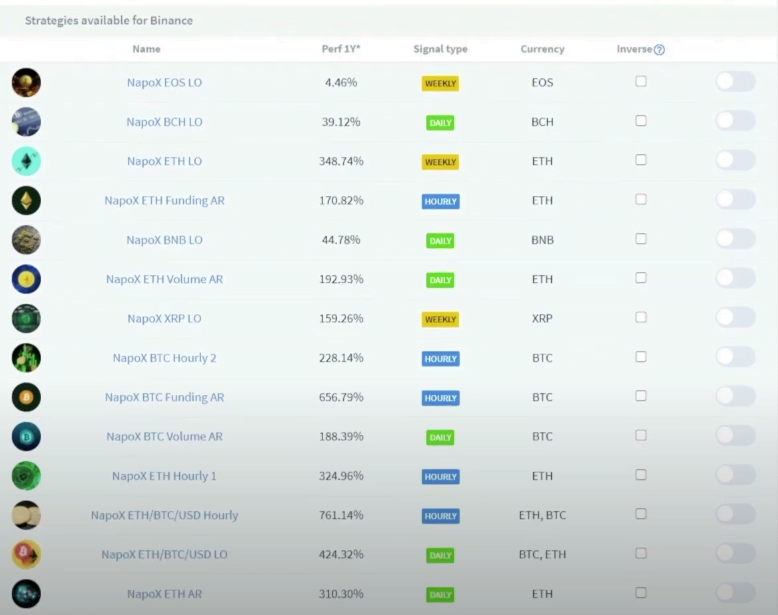Image resolution: width=778 pixels, height=615 pixels.
Task: Check Inverse box for NapoX BCH LO
Action: click(x=641, y=121)
